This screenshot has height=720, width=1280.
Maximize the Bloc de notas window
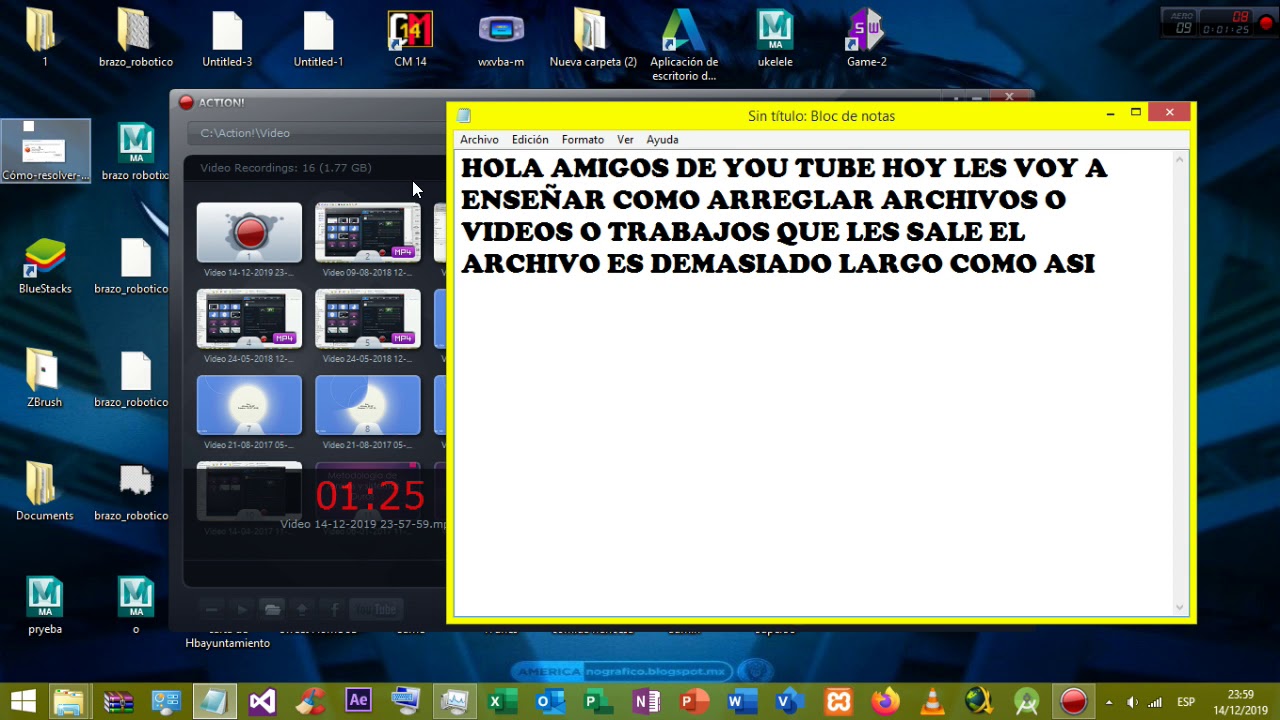tap(1136, 113)
